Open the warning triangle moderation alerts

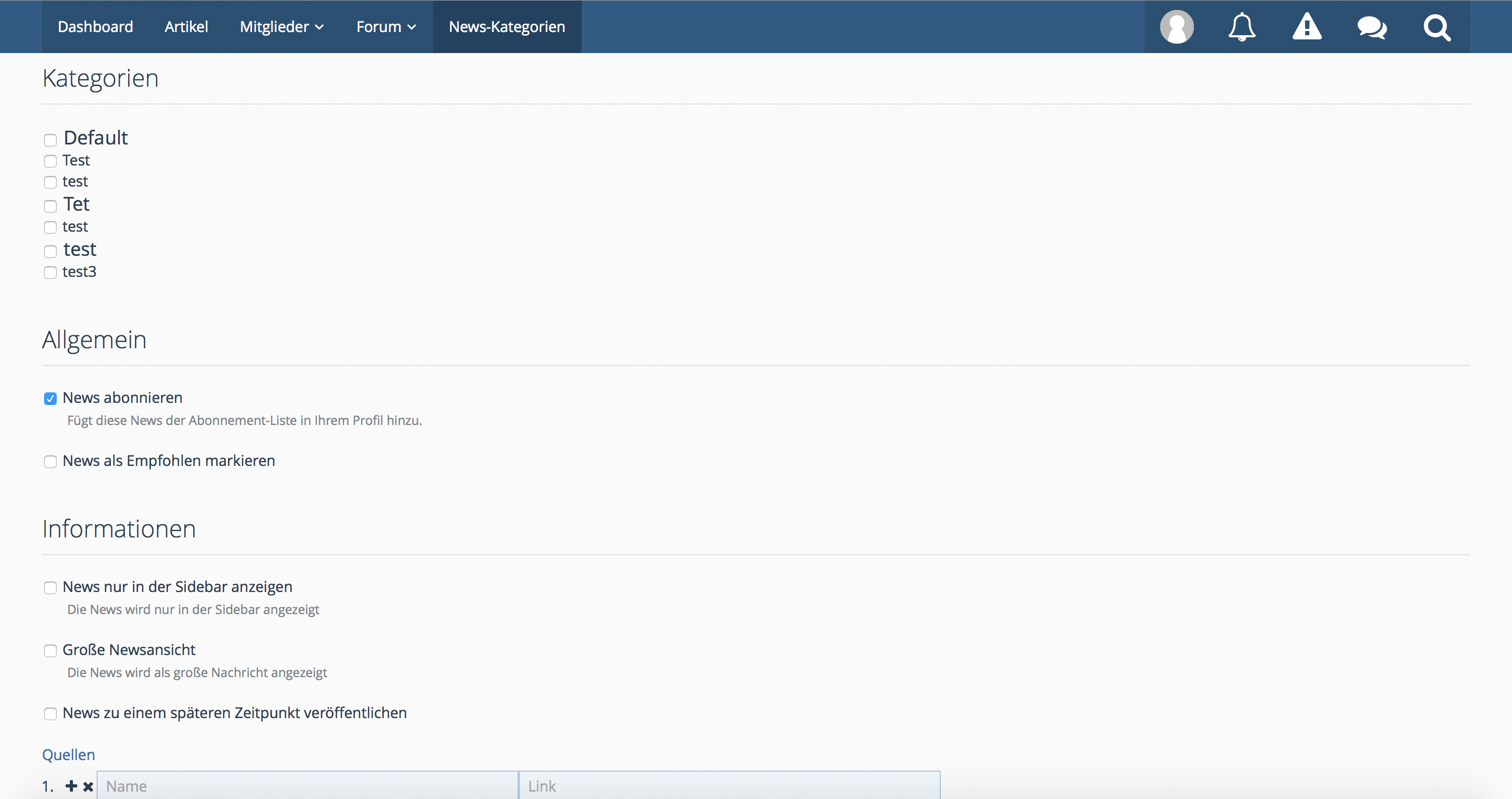pos(1307,27)
